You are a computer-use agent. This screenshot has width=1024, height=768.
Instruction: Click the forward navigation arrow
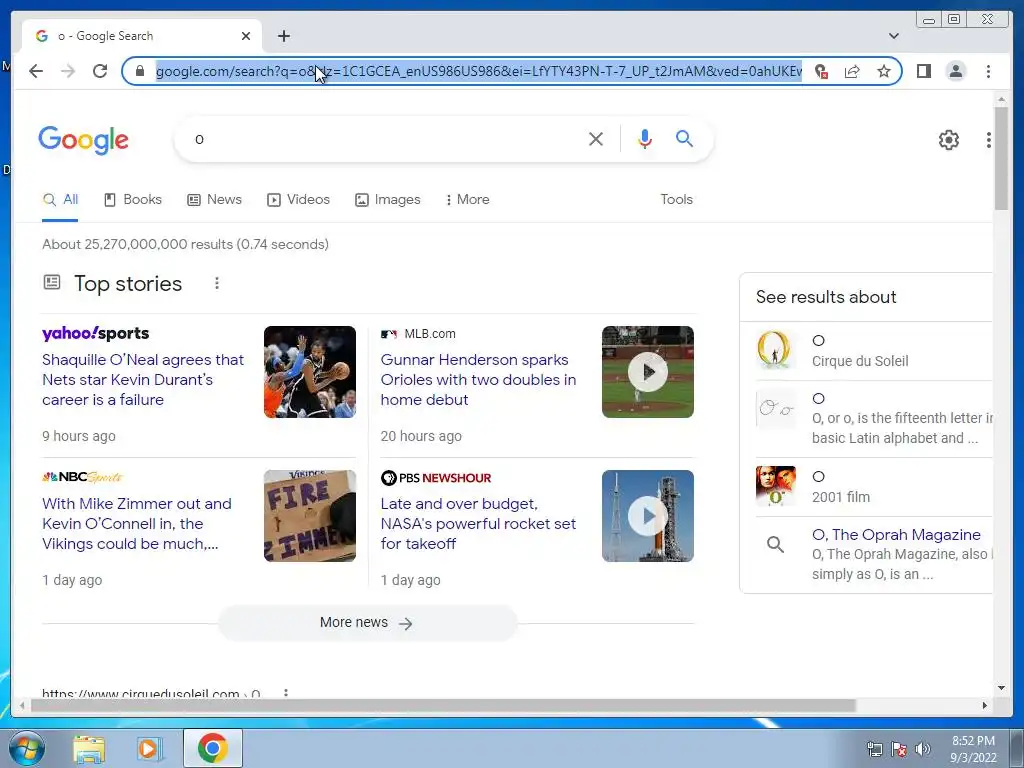click(x=68, y=71)
